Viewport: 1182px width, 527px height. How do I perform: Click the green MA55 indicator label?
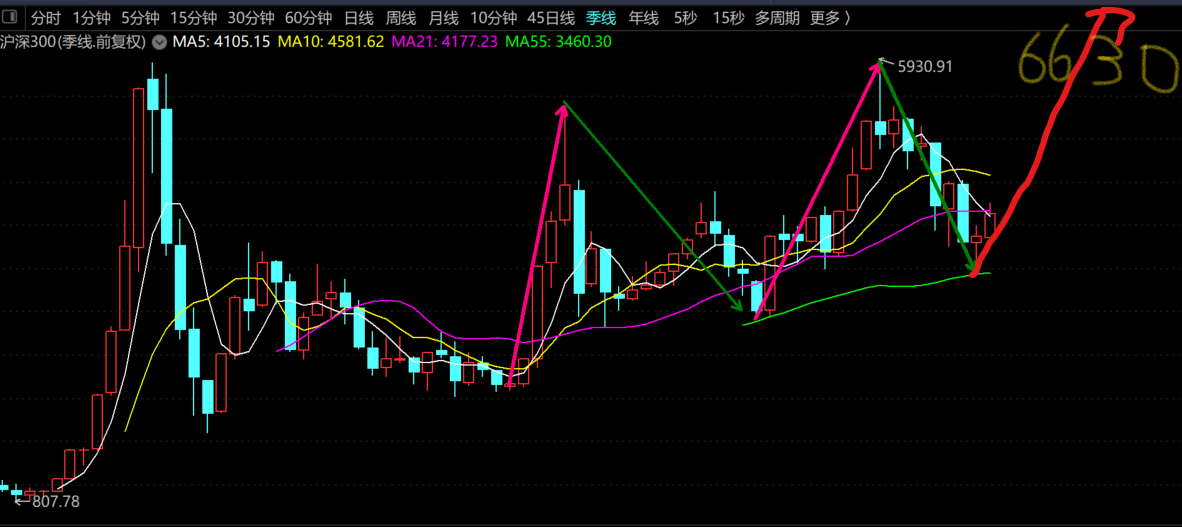point(558,42)
